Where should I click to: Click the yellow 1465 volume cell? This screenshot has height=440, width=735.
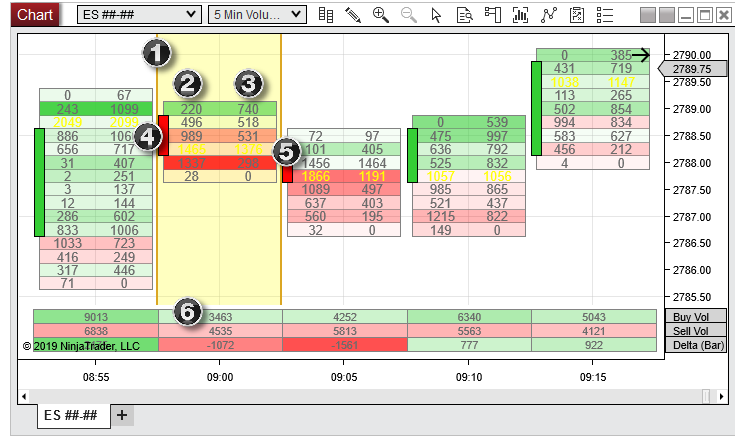pyautogui.click(x=192, y=149)
